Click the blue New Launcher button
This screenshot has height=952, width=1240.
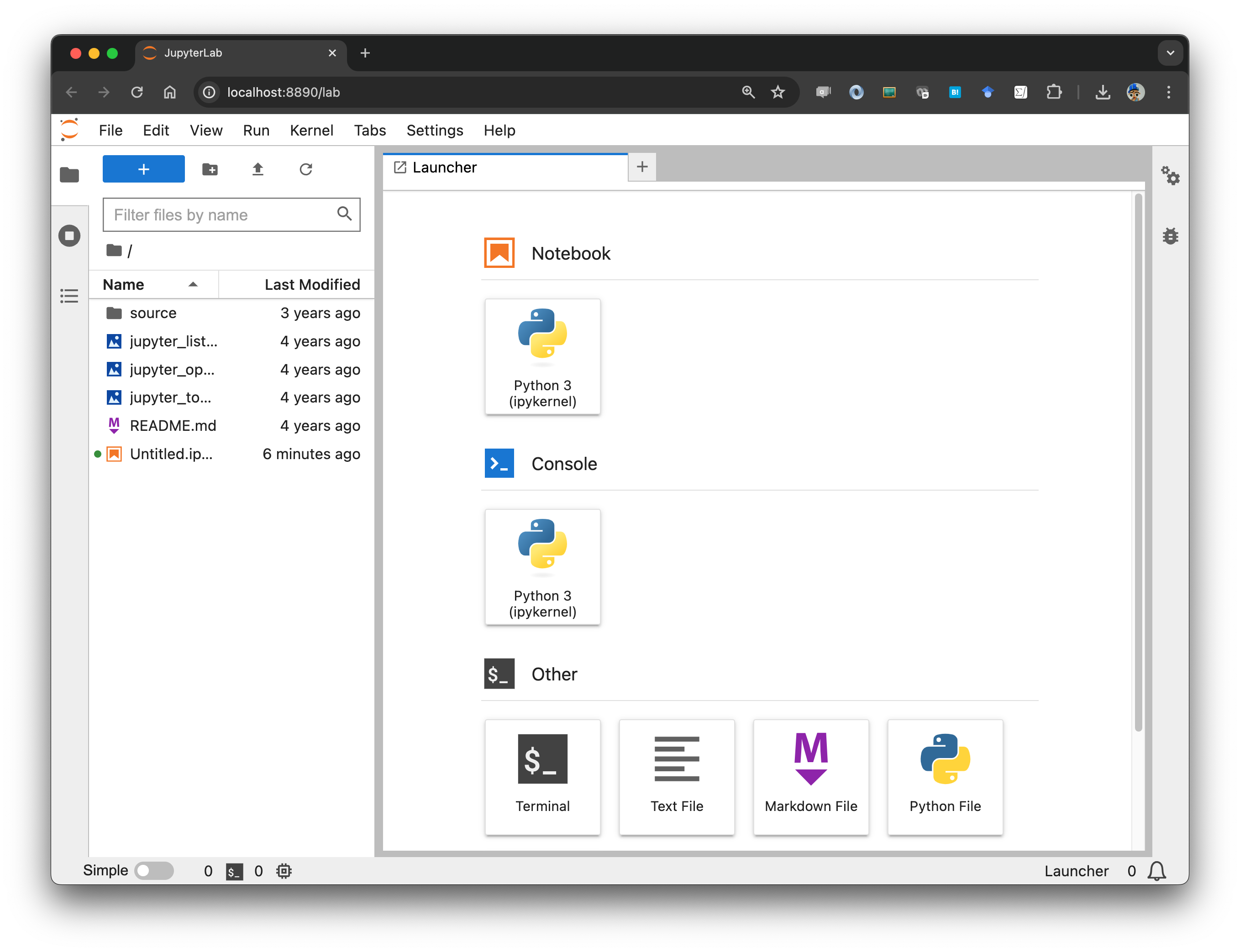coord(143,169)
